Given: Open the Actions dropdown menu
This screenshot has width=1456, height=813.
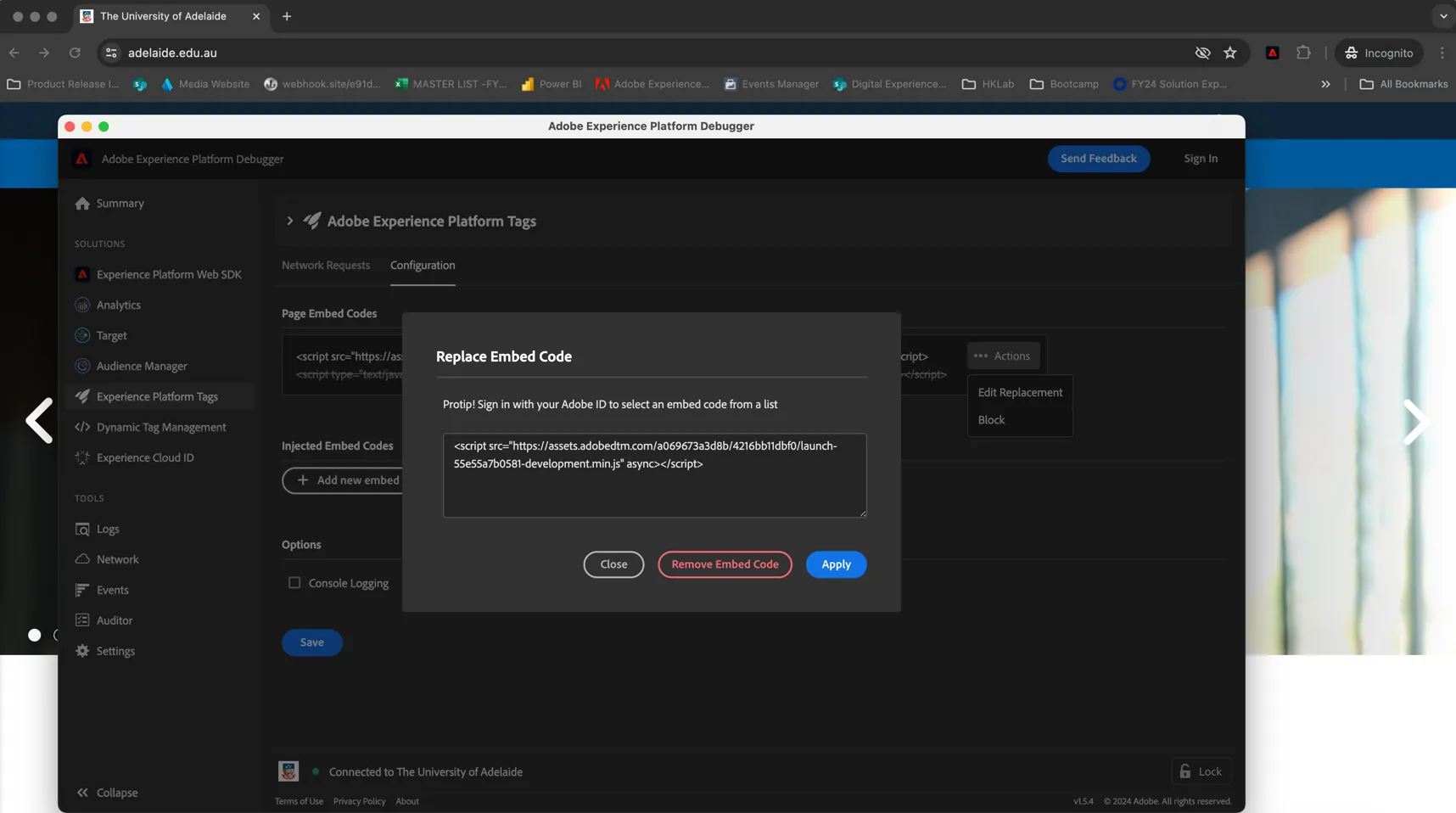Looking at the screenshot, I should click(1003, 356).
